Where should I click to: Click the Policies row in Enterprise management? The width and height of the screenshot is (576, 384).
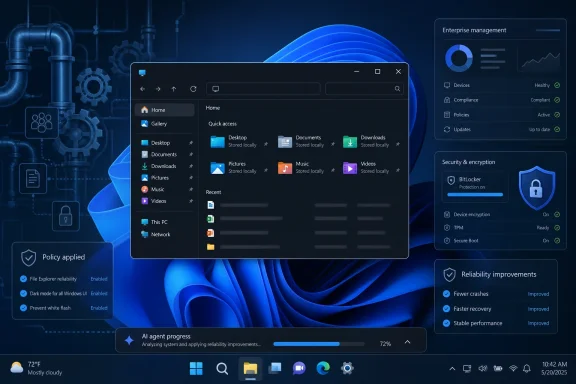tap(501, 115)
